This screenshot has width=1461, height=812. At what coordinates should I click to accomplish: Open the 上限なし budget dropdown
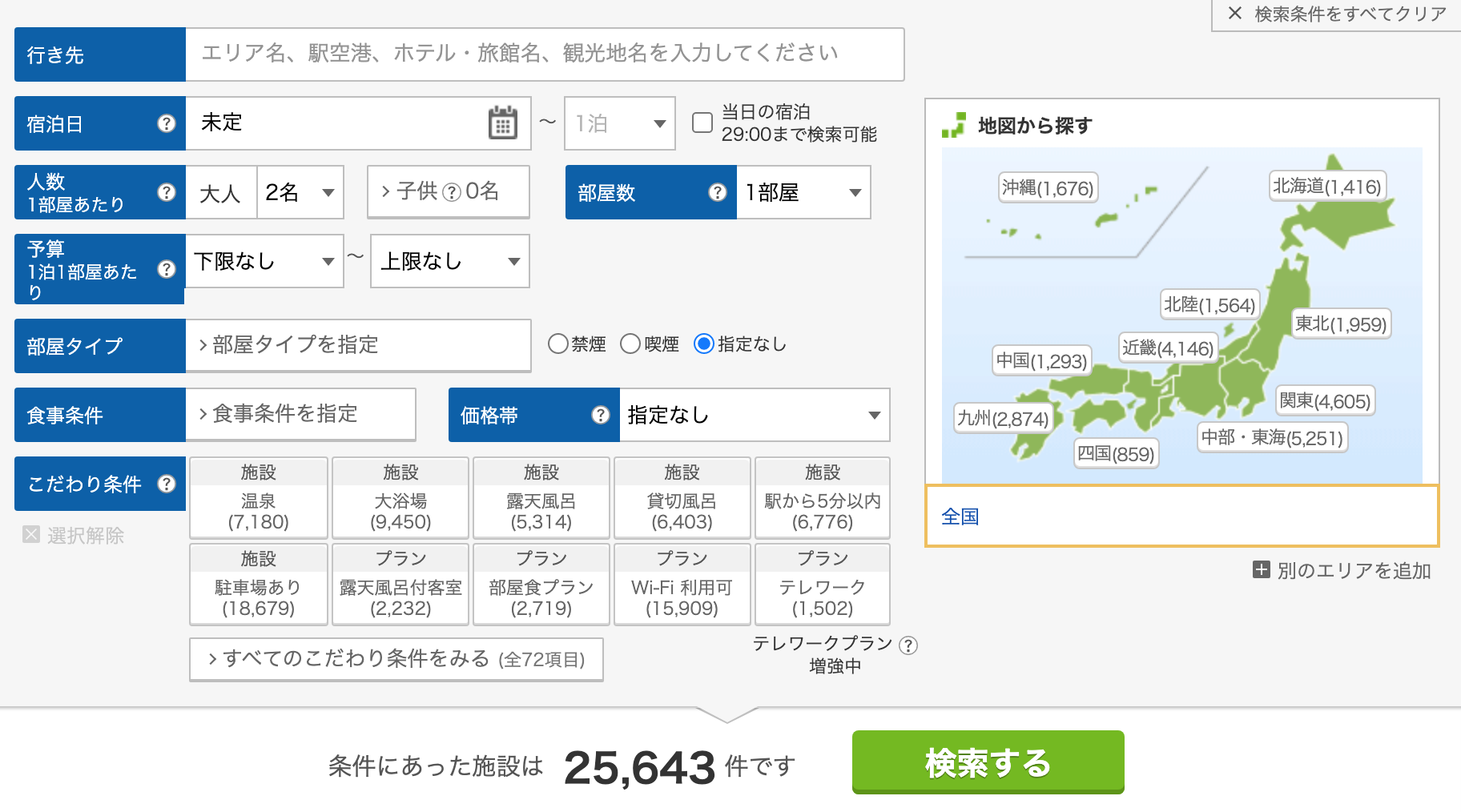pyautogui.click(x=449, y=261)
